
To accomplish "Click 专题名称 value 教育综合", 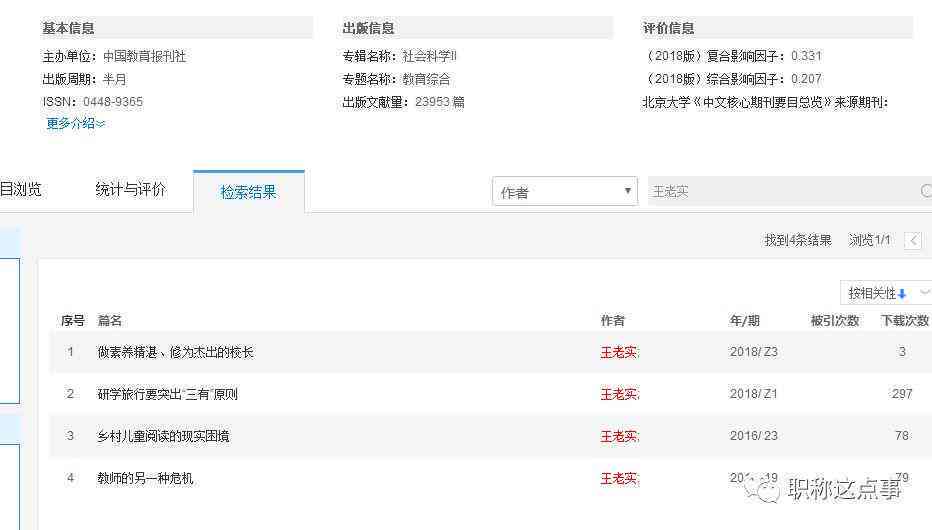I will (x=426, y=79).
